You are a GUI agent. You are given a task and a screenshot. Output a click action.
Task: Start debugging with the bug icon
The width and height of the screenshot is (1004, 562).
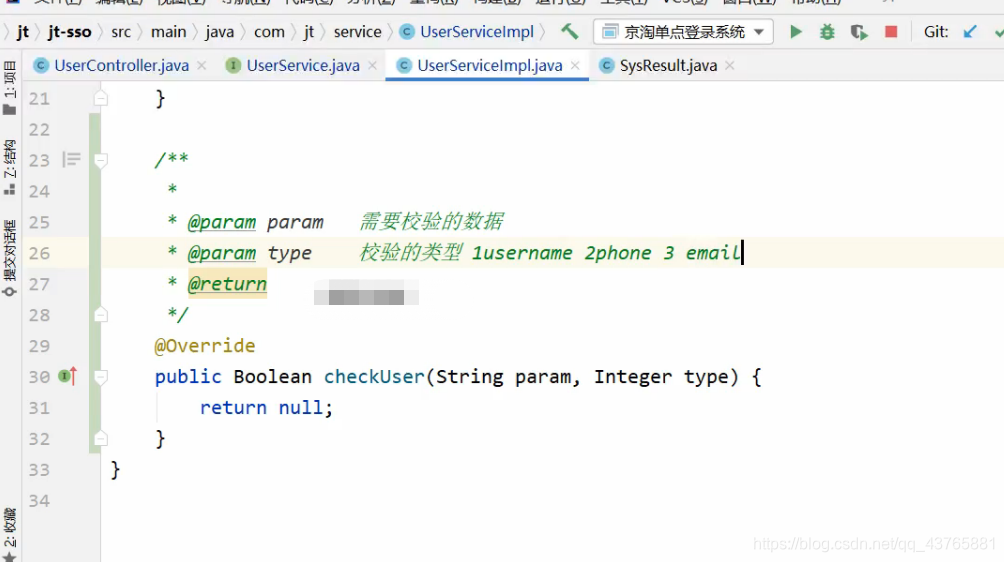click(x=827, y=31)
